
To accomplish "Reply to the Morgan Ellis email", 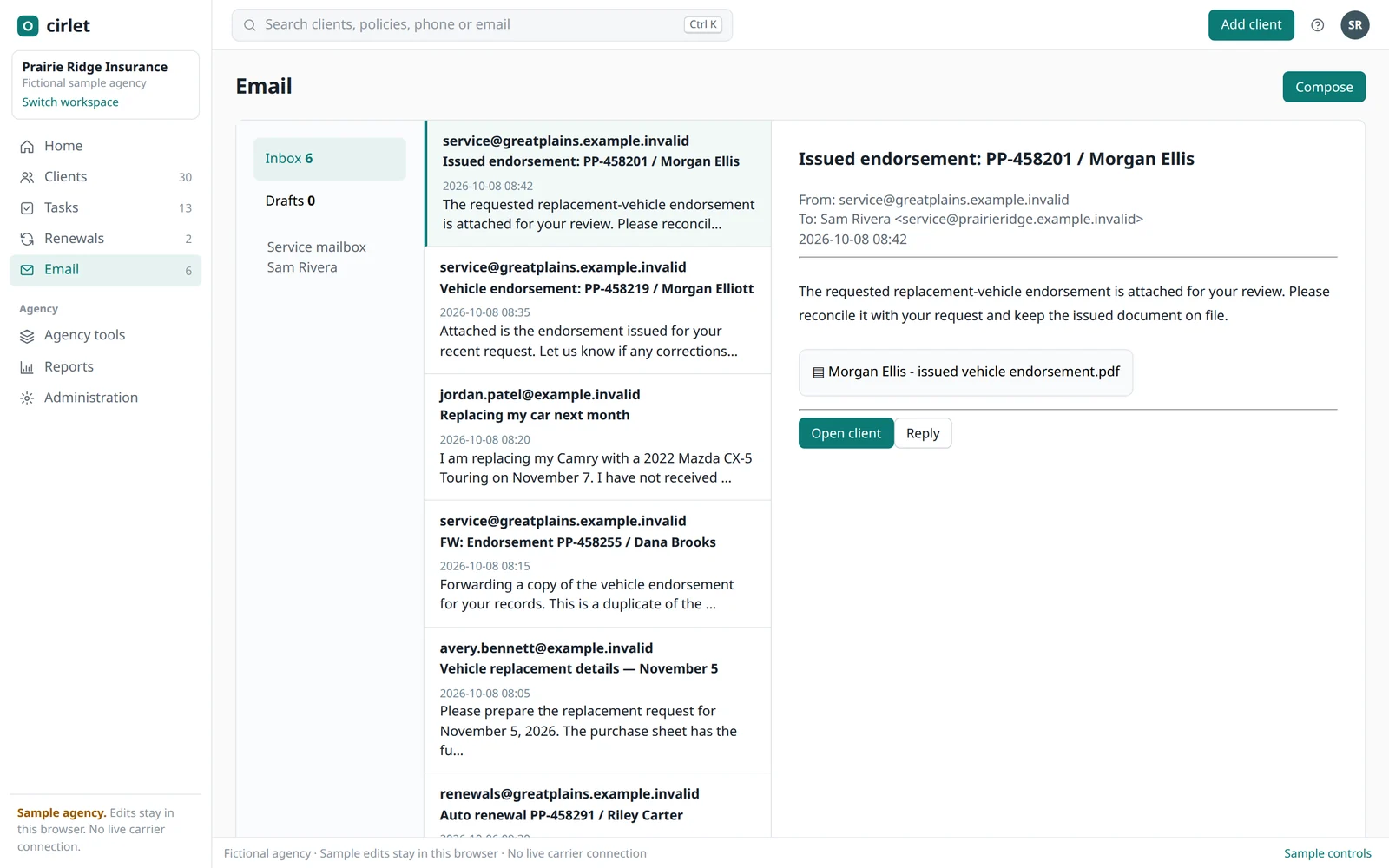I will point(923,433).
